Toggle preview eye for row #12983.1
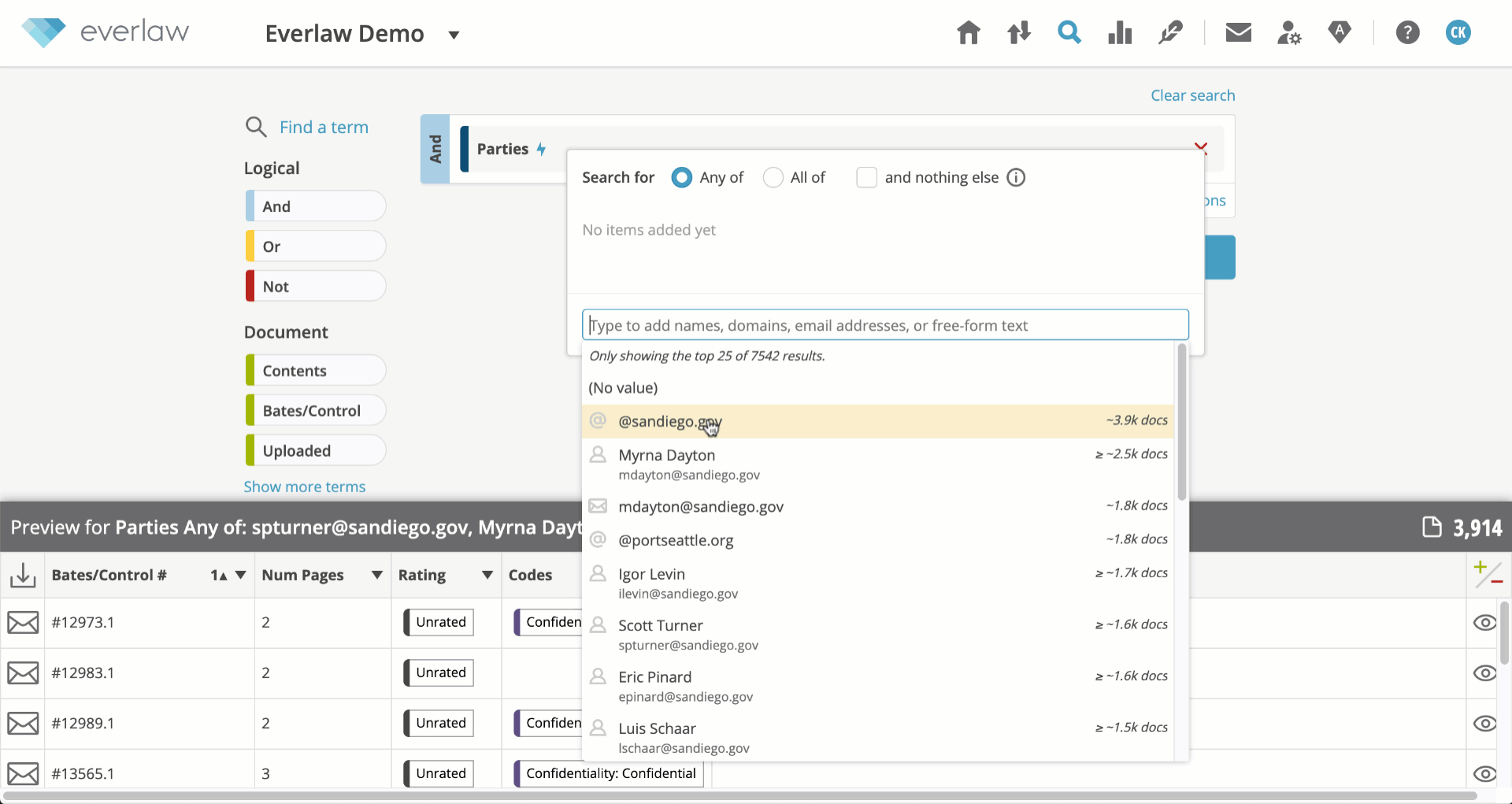The height and width of the screenshot is (804, 1512). (x=1484, y=673)
